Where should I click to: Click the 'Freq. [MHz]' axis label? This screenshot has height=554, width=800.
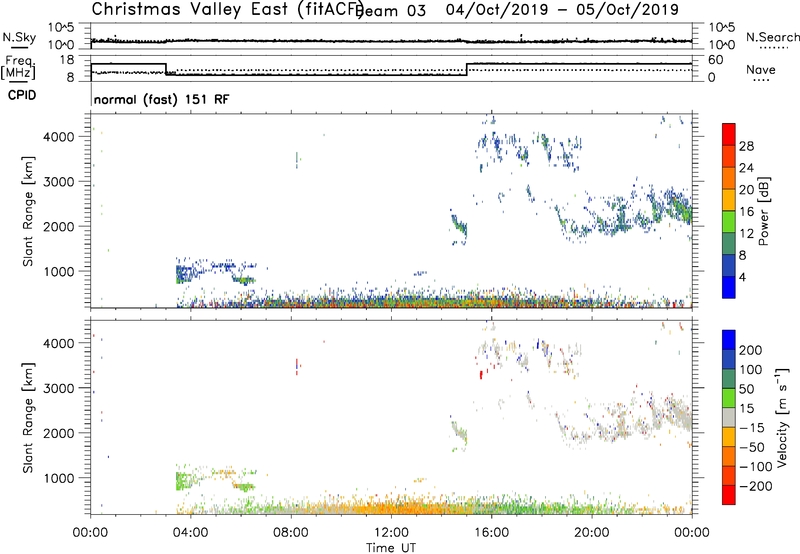pos(18,67)
